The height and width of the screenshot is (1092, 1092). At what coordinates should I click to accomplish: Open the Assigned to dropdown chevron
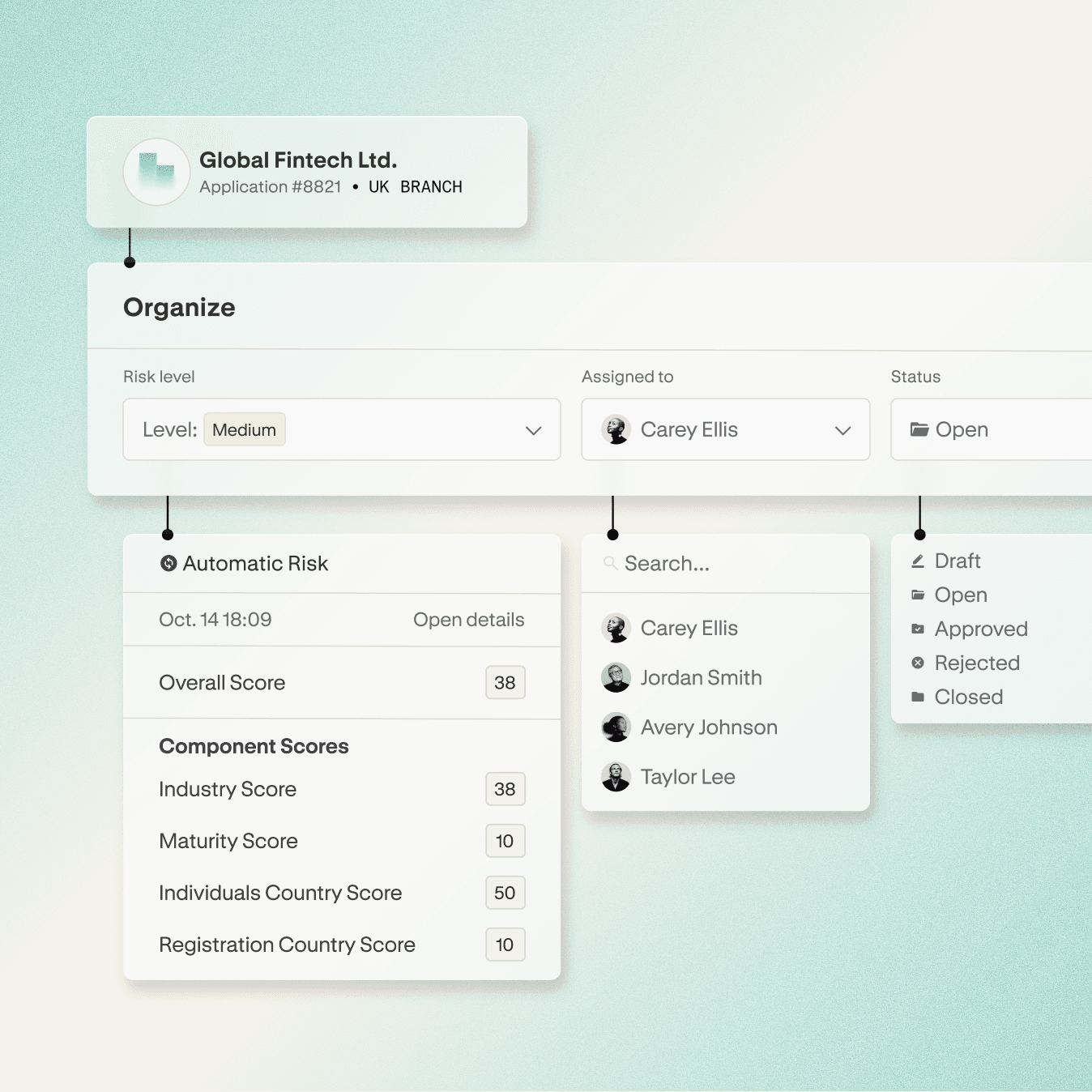[842, 430]
